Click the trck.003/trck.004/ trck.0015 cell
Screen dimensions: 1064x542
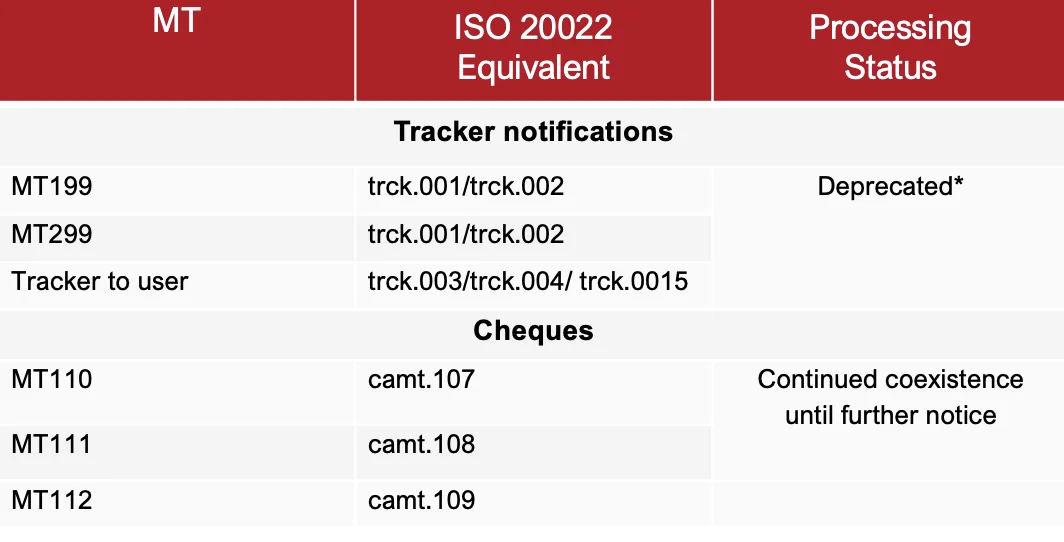point(528,282)
